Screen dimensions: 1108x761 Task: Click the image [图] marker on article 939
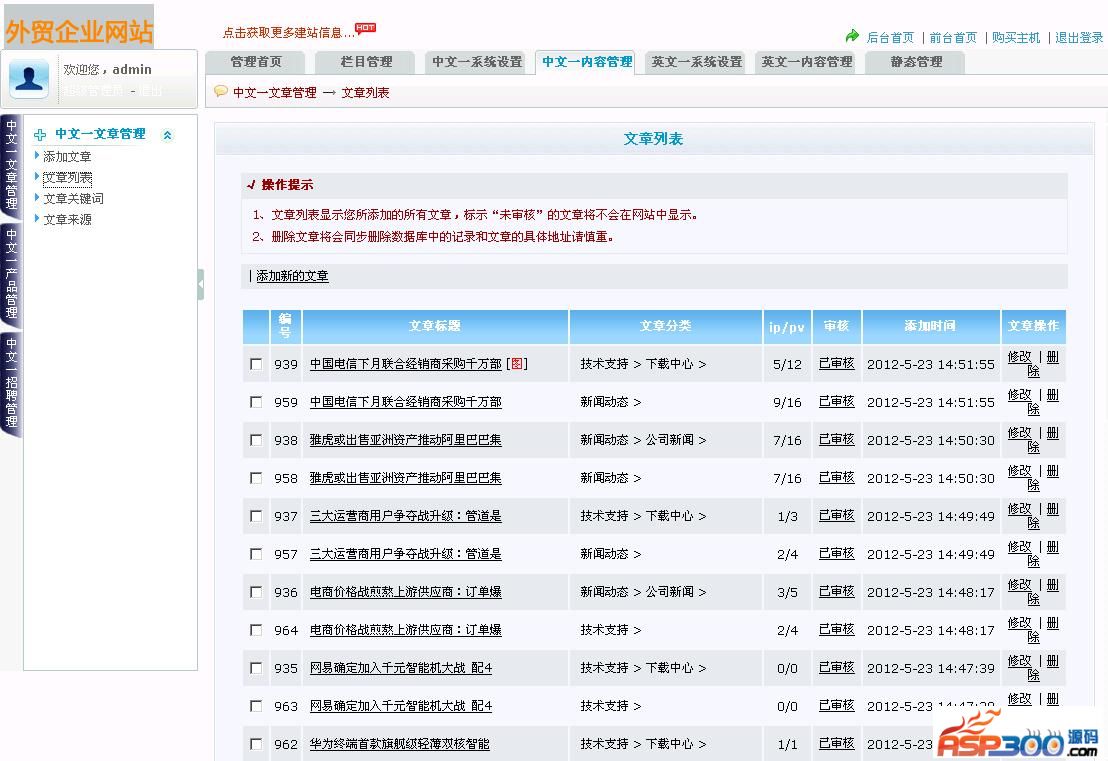coord(516,364)
